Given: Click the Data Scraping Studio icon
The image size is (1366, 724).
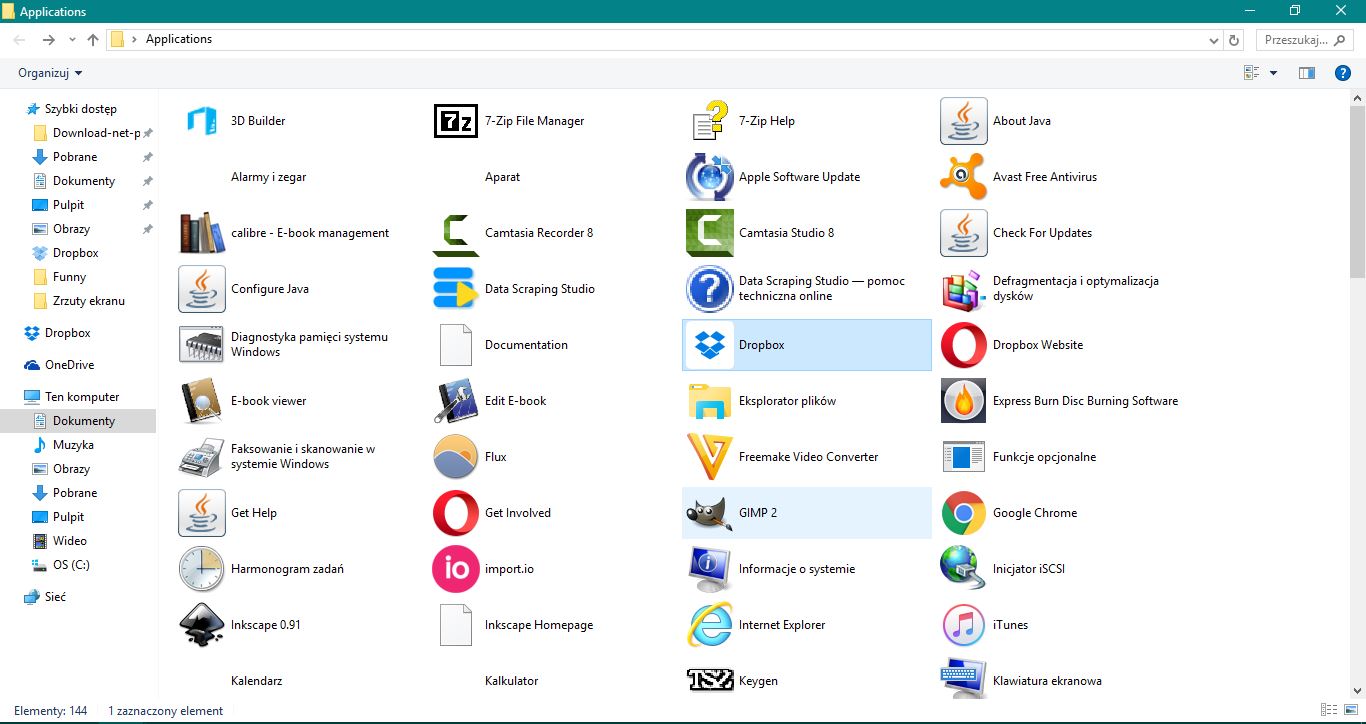Looking at the screenshot, I should click(456, 289).
